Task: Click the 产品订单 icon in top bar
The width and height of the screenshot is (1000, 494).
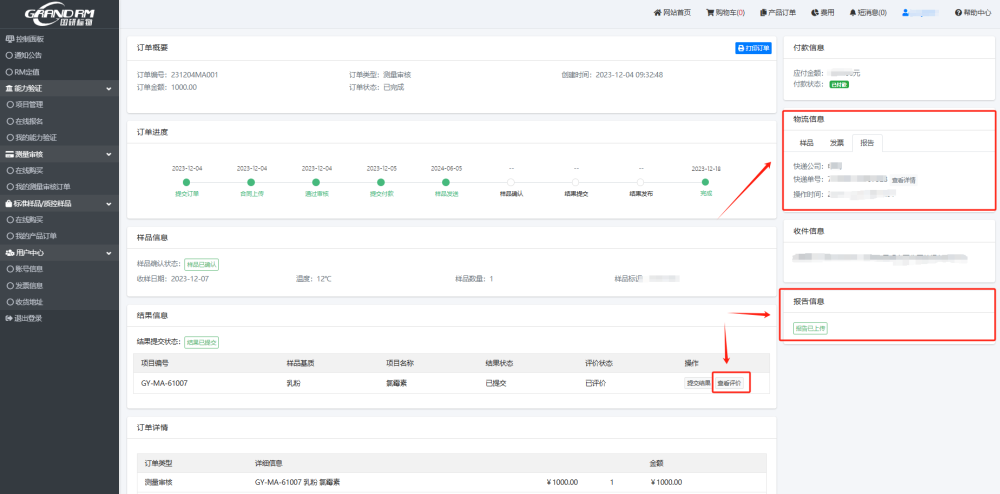Action: click(763, 13)
